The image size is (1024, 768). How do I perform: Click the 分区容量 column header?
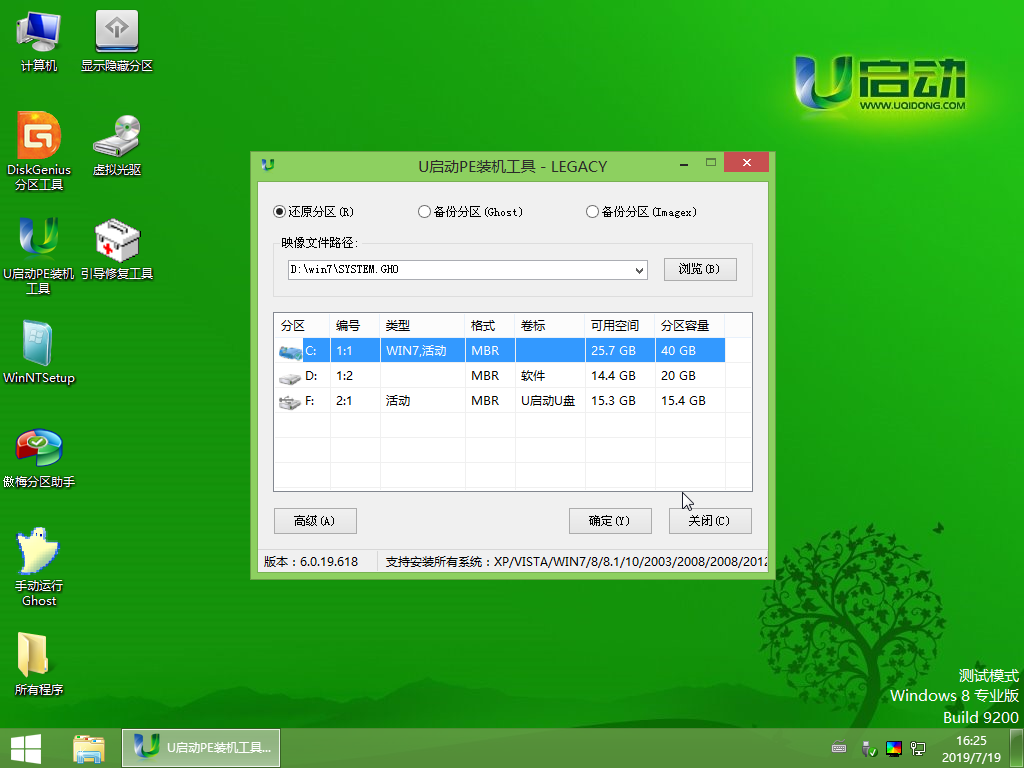690,325
